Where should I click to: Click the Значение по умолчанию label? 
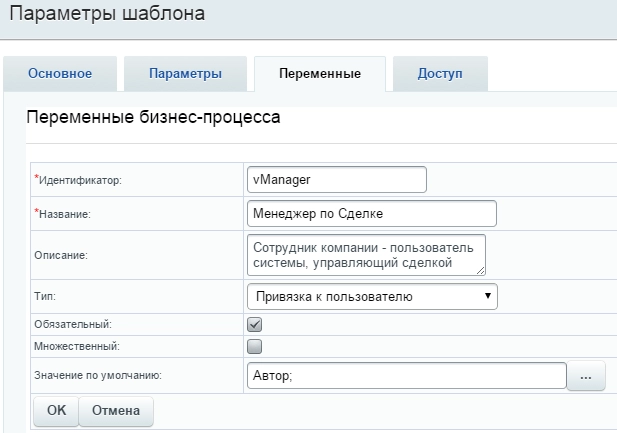(x=98, y=376)
